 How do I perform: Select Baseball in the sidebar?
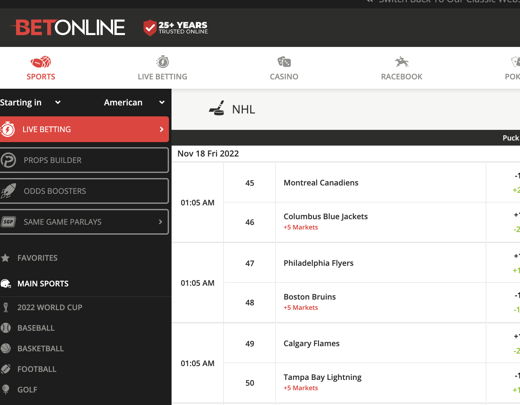coord(36,328)
